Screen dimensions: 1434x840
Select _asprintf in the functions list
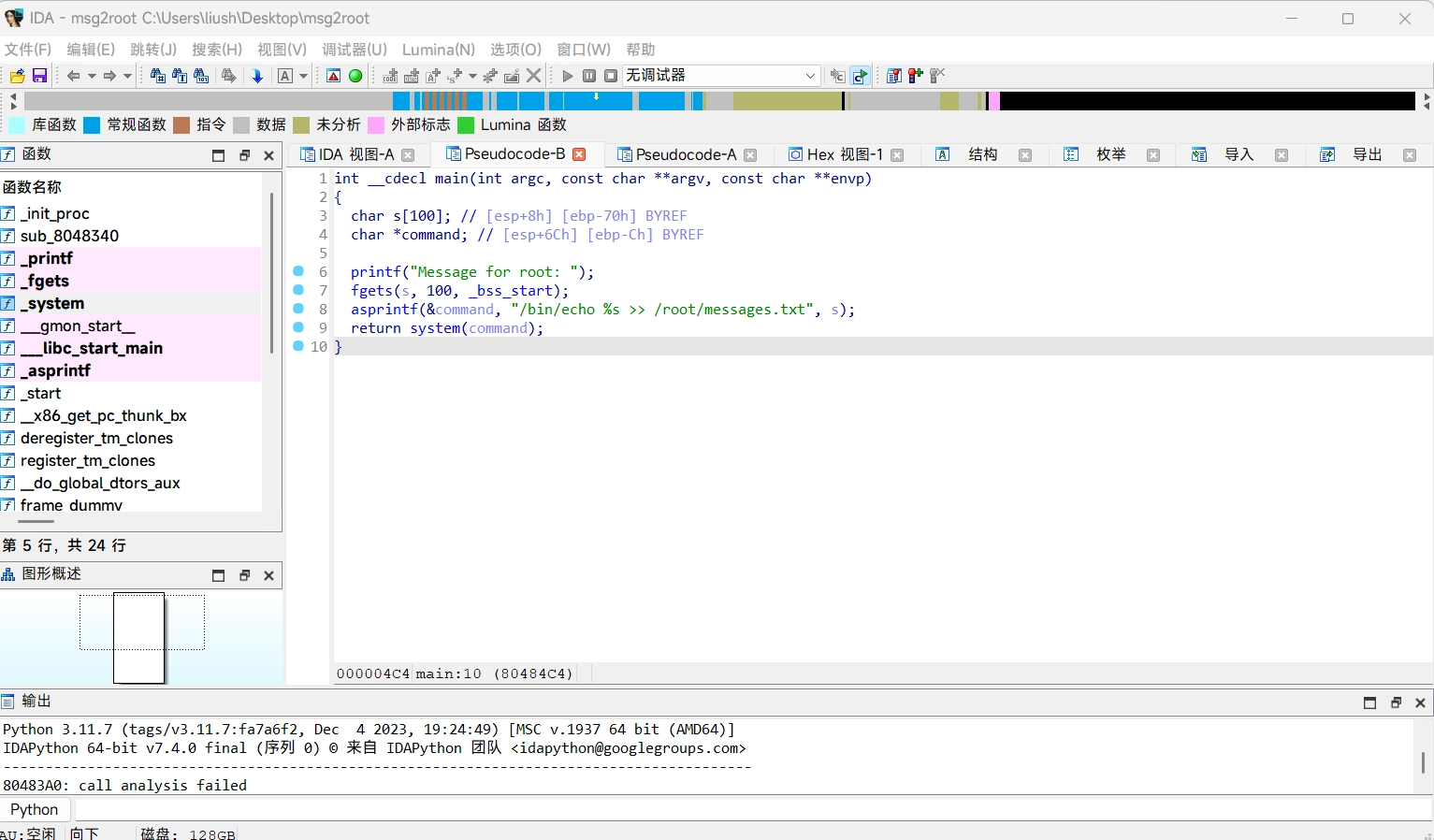tap(131, 370)
